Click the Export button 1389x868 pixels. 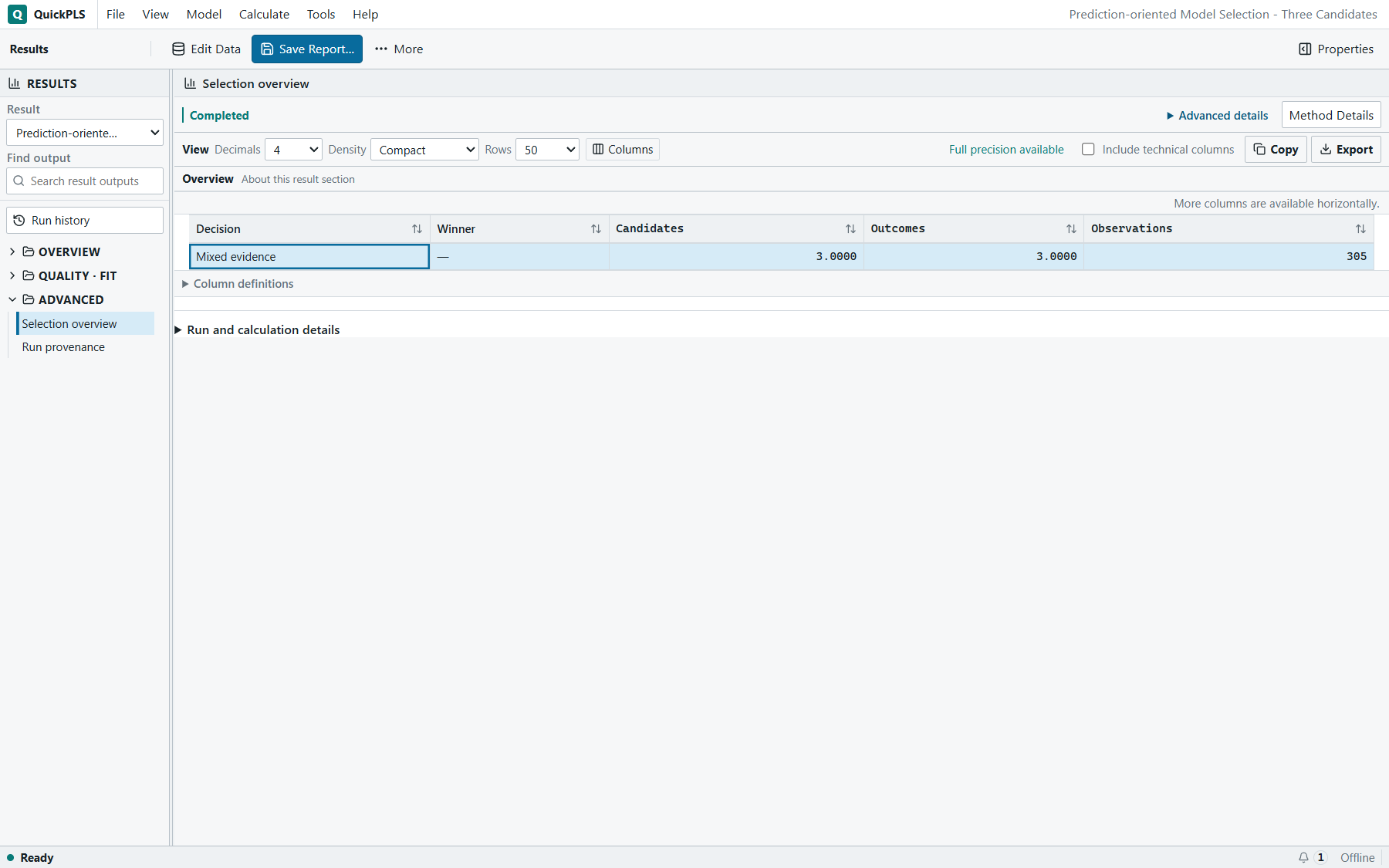coord(1346,149)
